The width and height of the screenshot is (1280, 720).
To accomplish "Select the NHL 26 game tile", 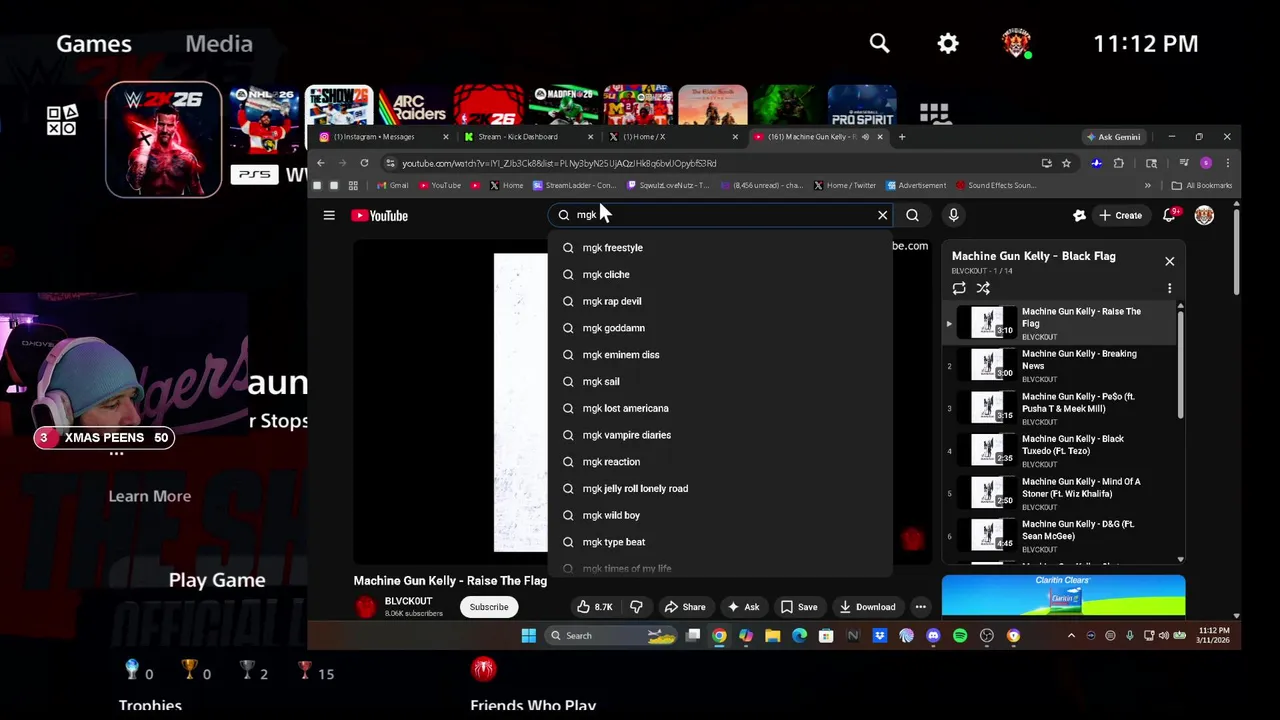I will [264, 121].
